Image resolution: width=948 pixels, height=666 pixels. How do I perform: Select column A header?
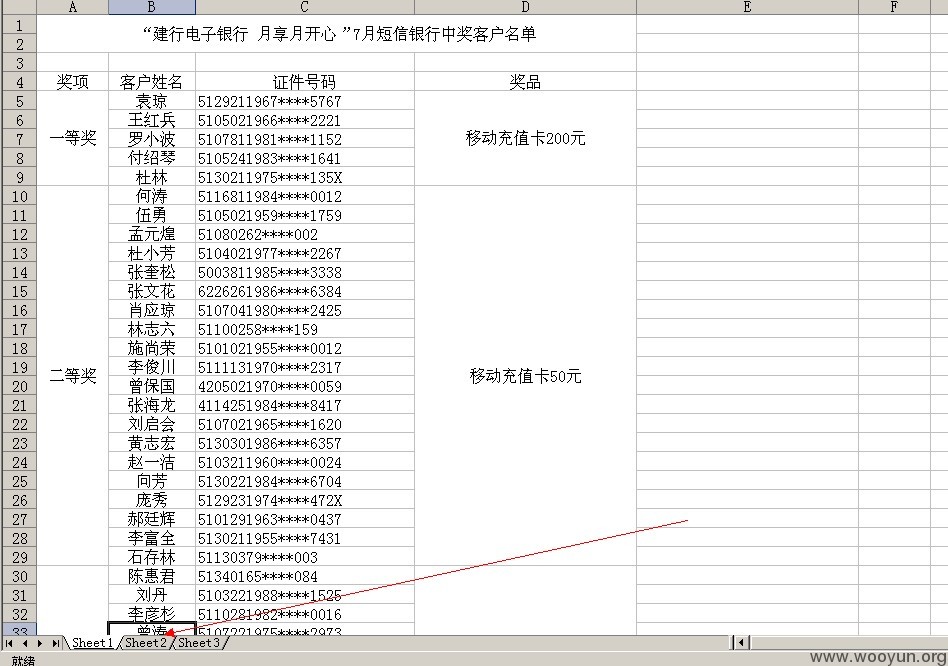click(x=73, y=7)
